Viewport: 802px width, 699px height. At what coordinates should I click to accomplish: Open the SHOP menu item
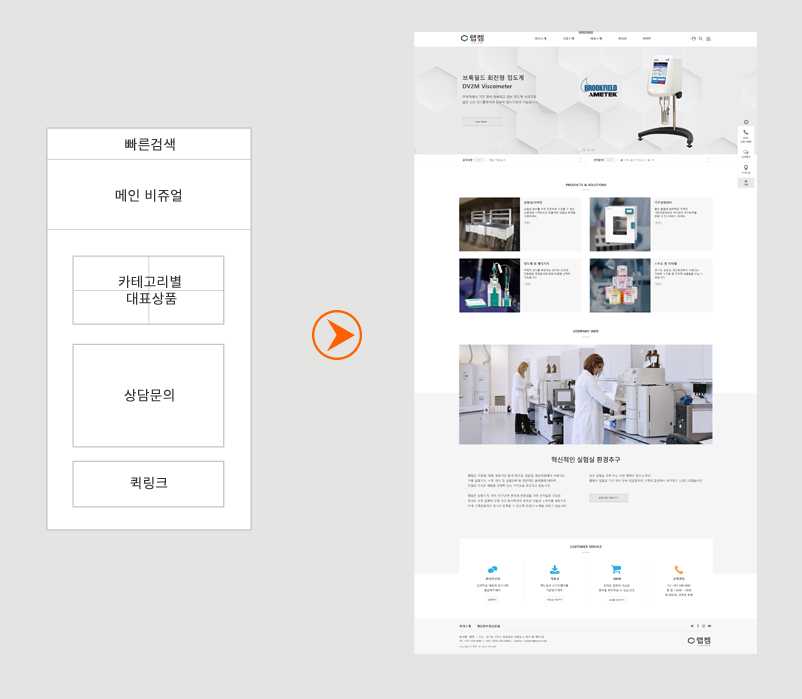point(647,39)
